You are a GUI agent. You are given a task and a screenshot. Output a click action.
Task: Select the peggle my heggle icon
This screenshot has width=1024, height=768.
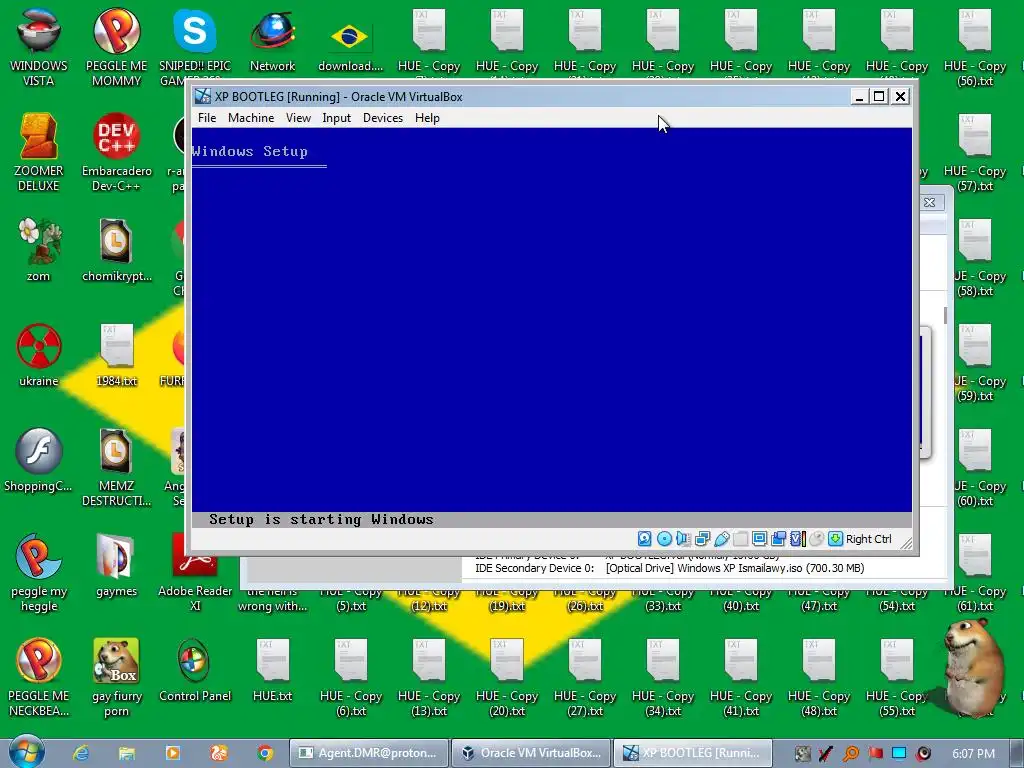pyautogui.click(x=39, y=572)
